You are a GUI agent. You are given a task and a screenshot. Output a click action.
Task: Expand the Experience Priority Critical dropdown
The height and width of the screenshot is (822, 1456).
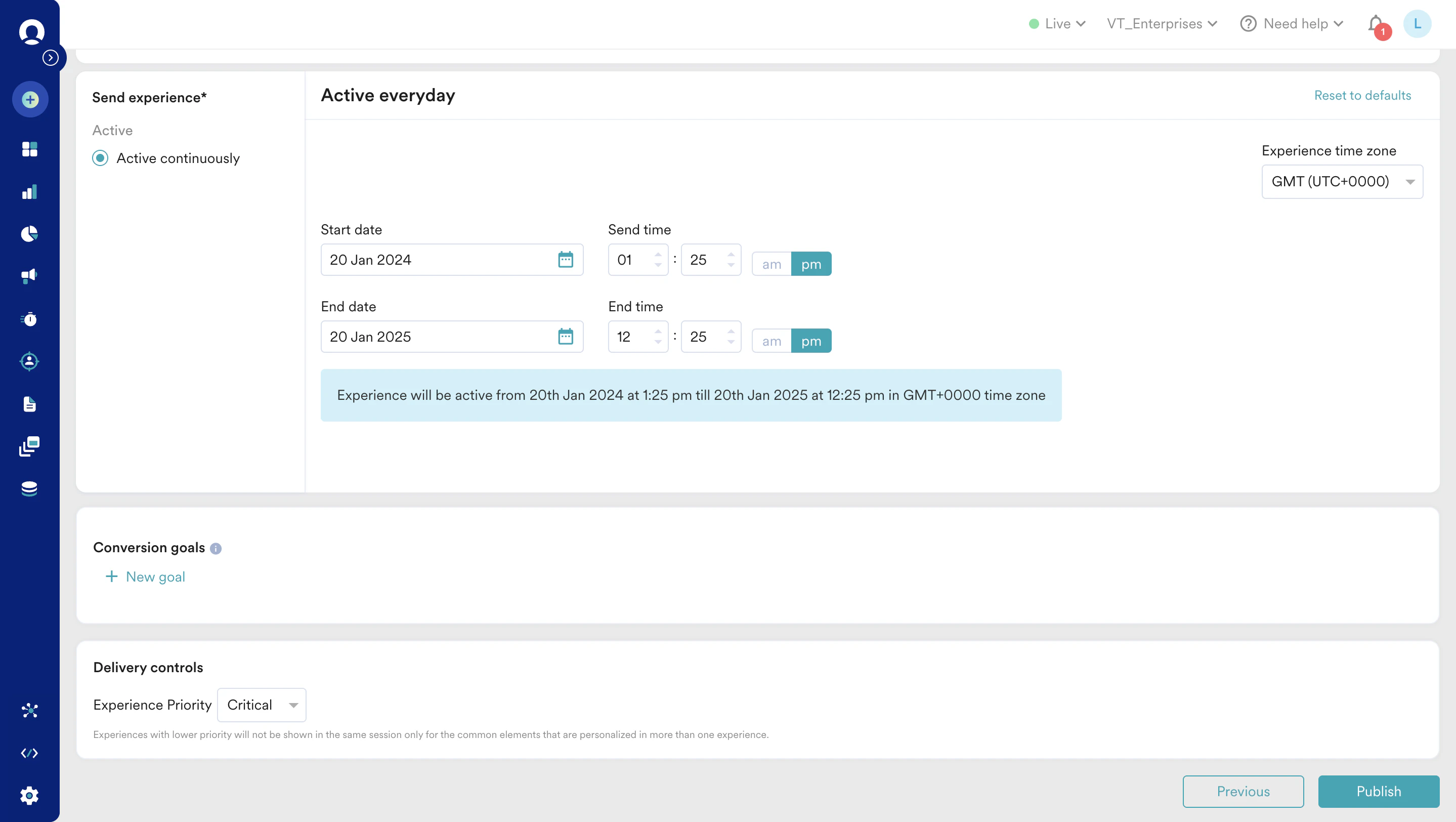click(x=262, y=705)
